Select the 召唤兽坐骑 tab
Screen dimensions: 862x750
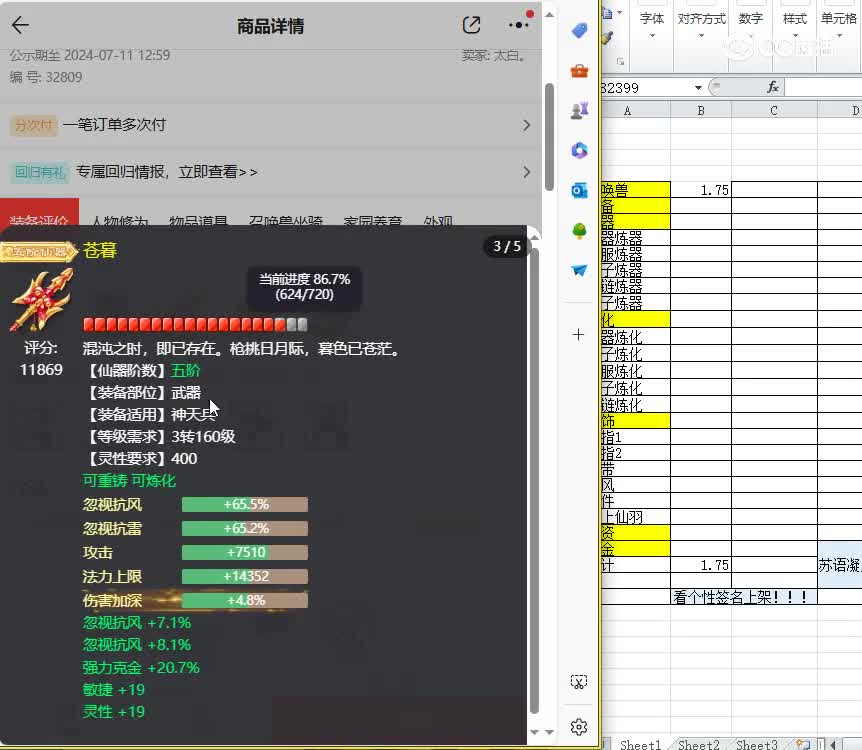pyautogui.click(x=286, y=221)
